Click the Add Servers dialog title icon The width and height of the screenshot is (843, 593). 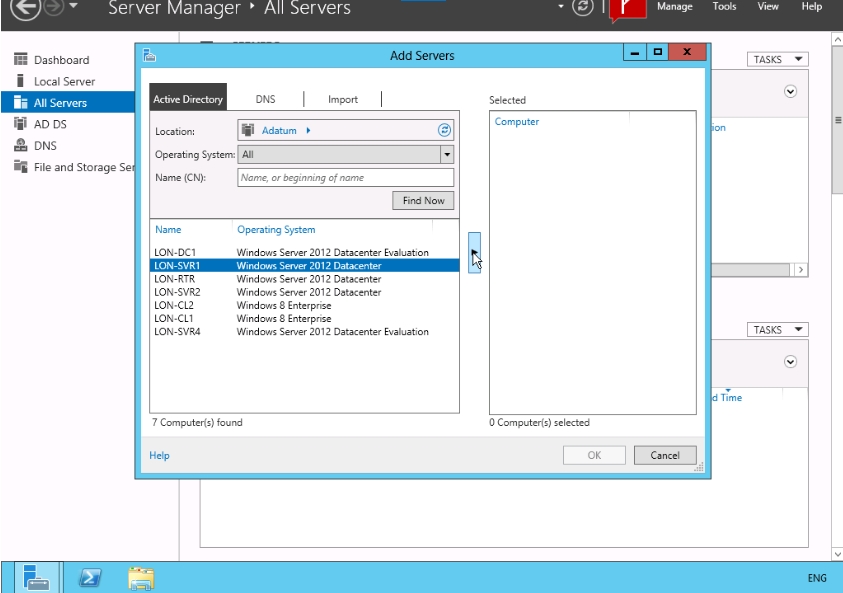pos(149,55)
